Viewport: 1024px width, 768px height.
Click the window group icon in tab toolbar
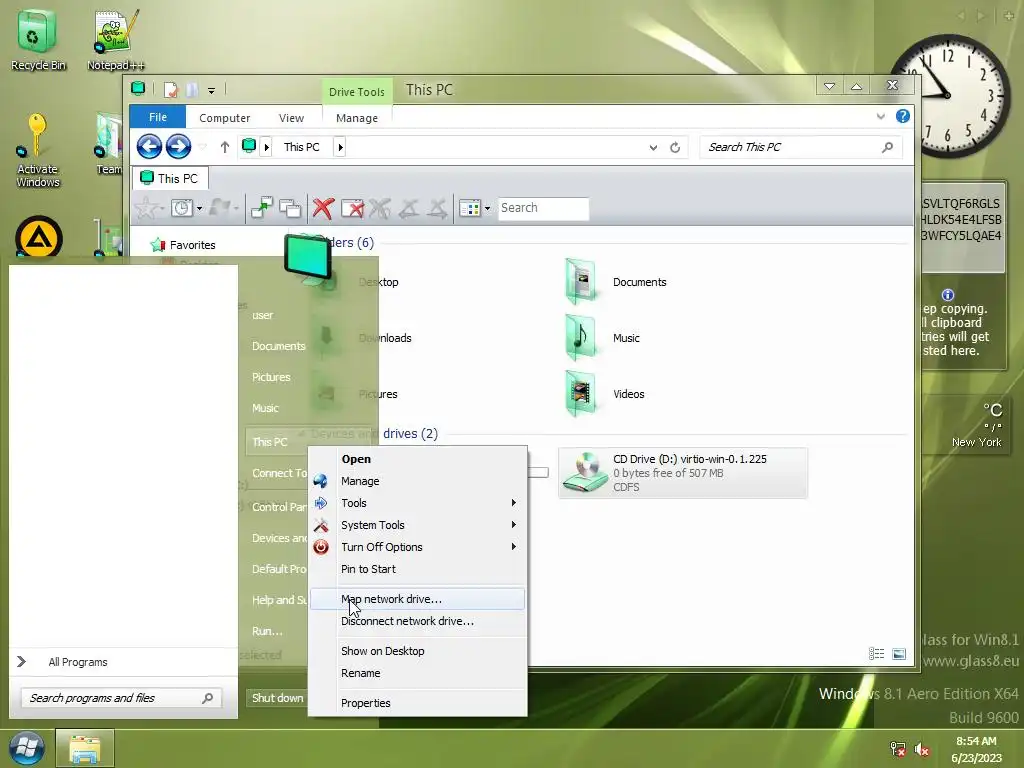pos(290,208)
